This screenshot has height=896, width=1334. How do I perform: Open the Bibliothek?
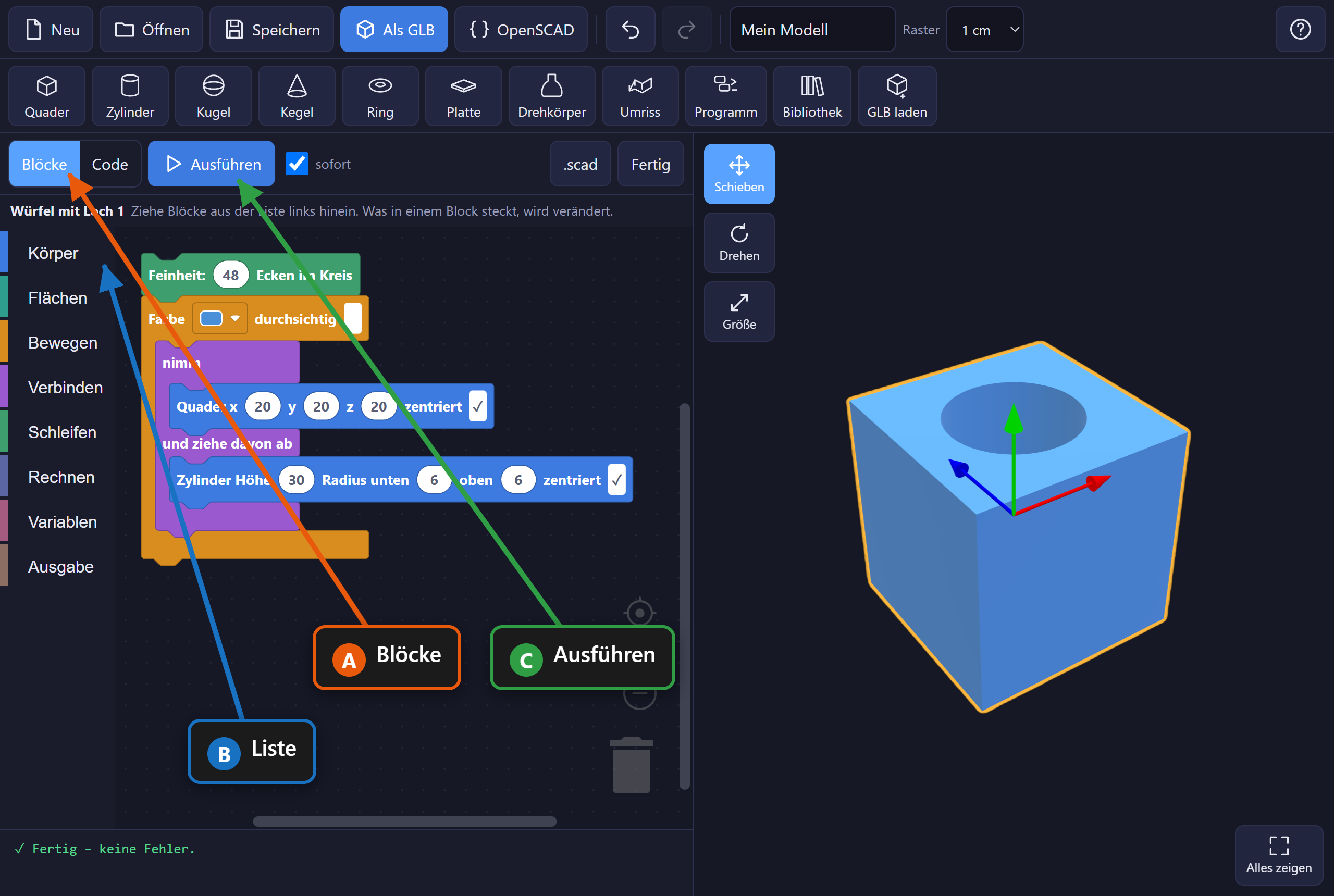click(813, 96)
